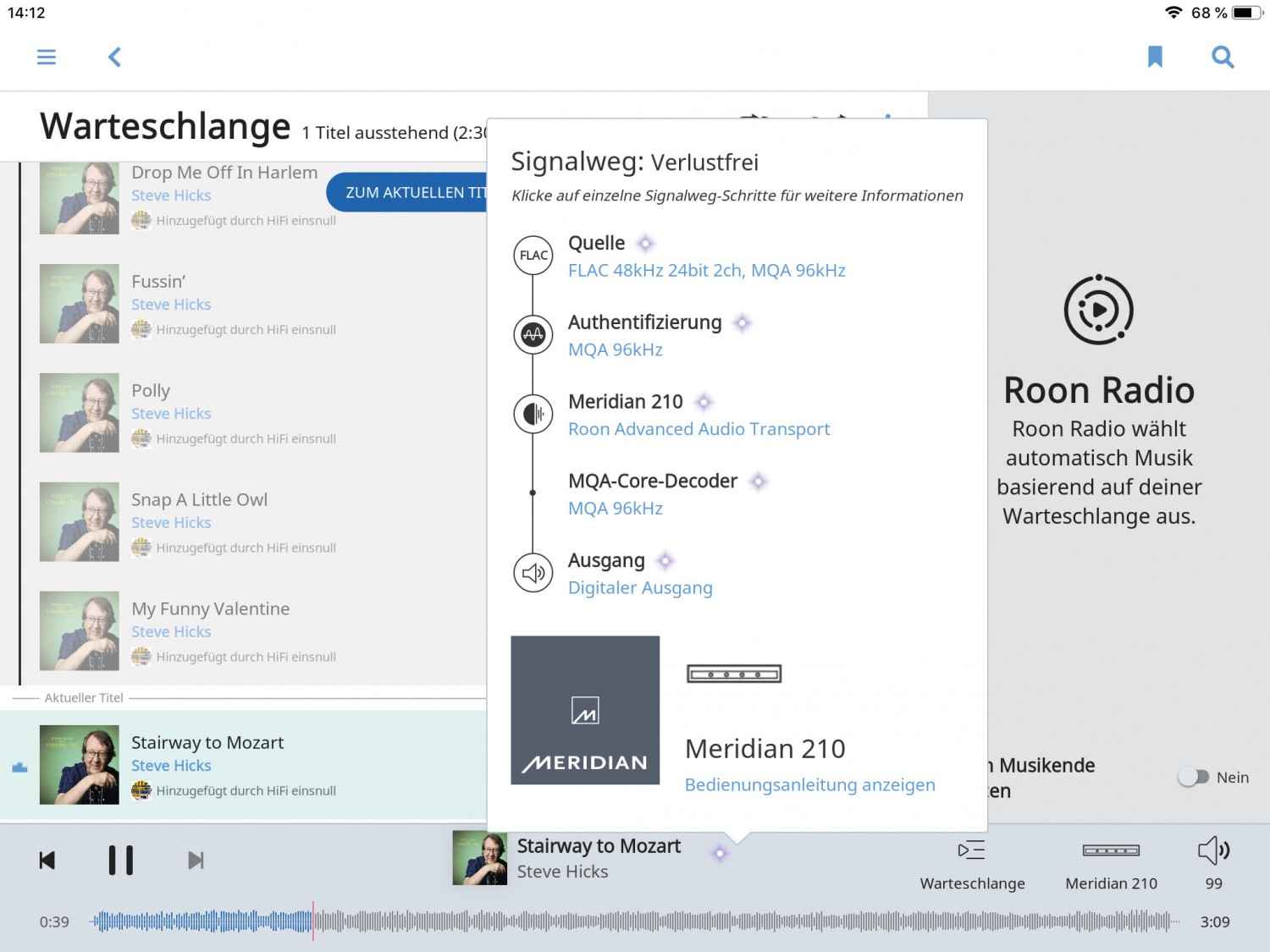Click the Meridian brand logo tile
Screen dimensions: 1270x952
pos(585,710)
